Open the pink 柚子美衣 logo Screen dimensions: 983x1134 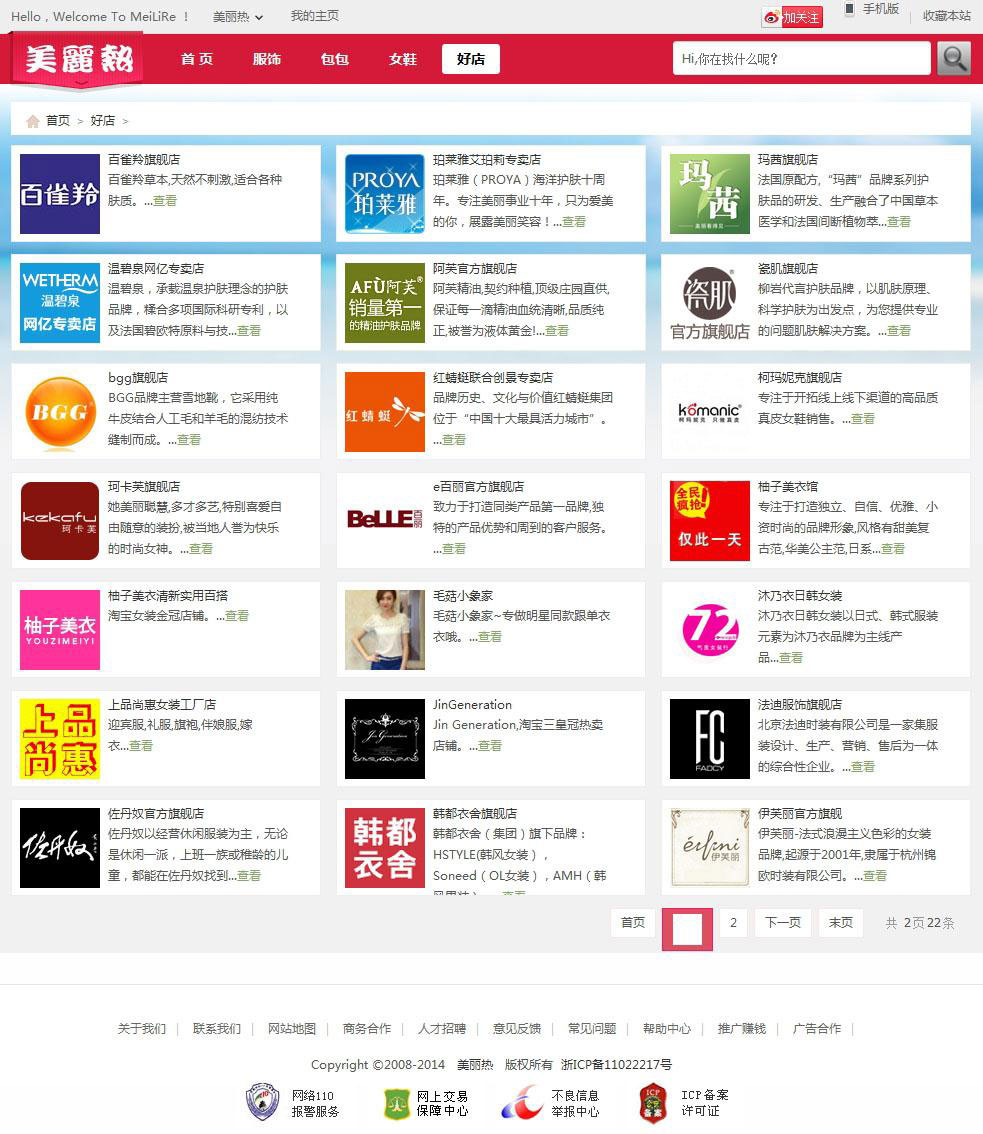point(60,630)
